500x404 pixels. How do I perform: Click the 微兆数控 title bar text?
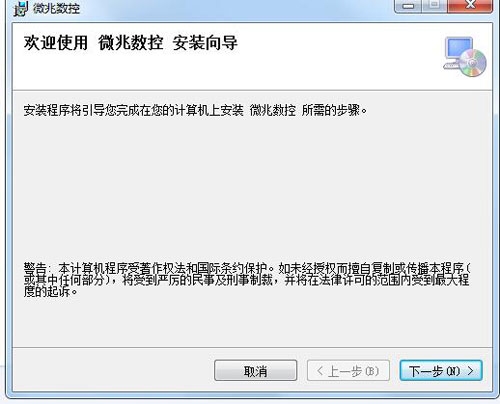56,9
